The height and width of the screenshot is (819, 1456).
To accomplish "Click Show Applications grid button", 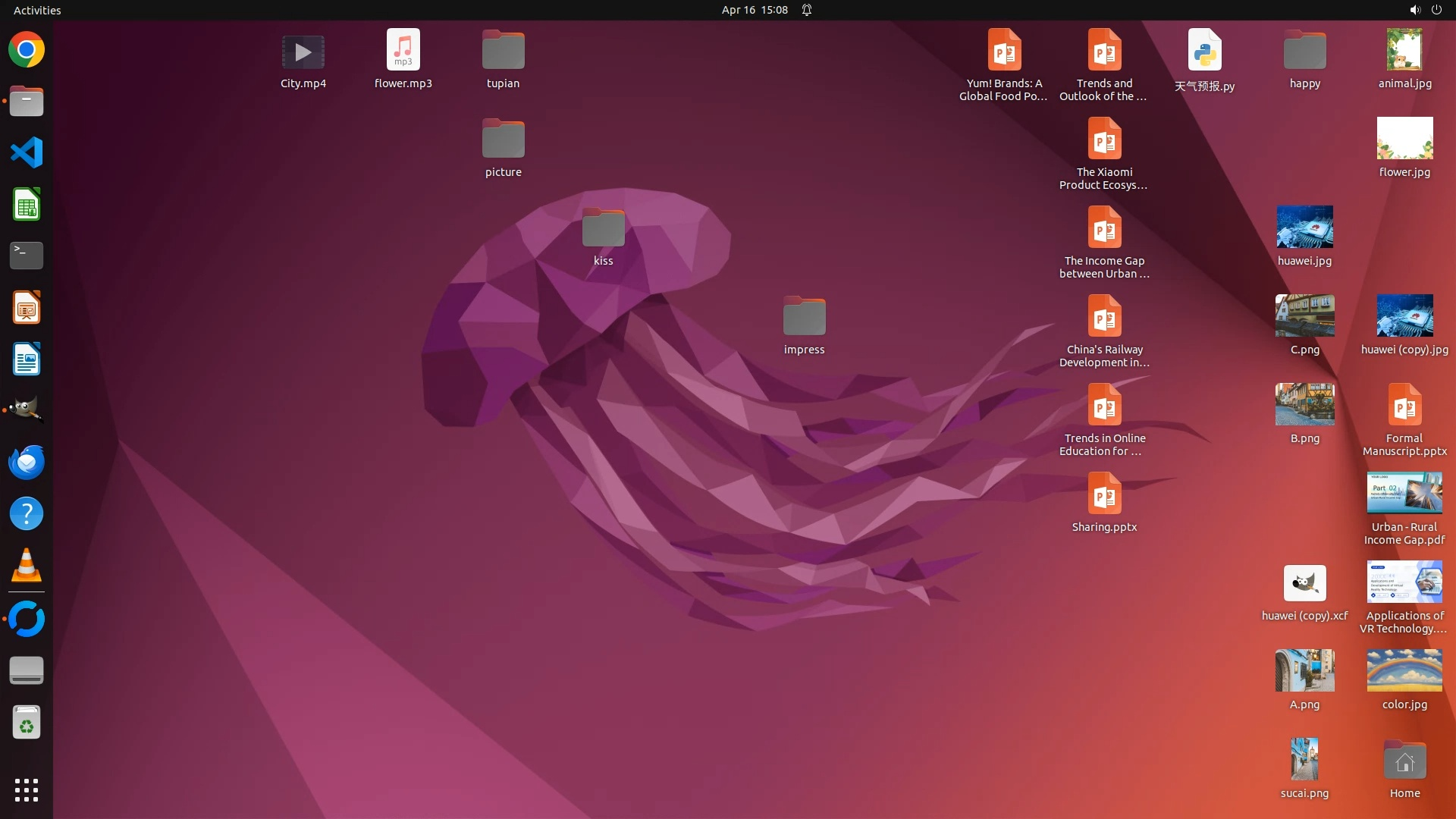I will click(27, 790).
